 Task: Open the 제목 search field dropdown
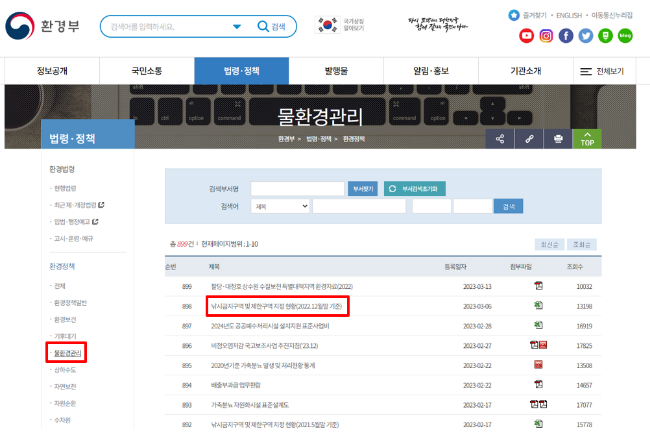tap(280, 206)
